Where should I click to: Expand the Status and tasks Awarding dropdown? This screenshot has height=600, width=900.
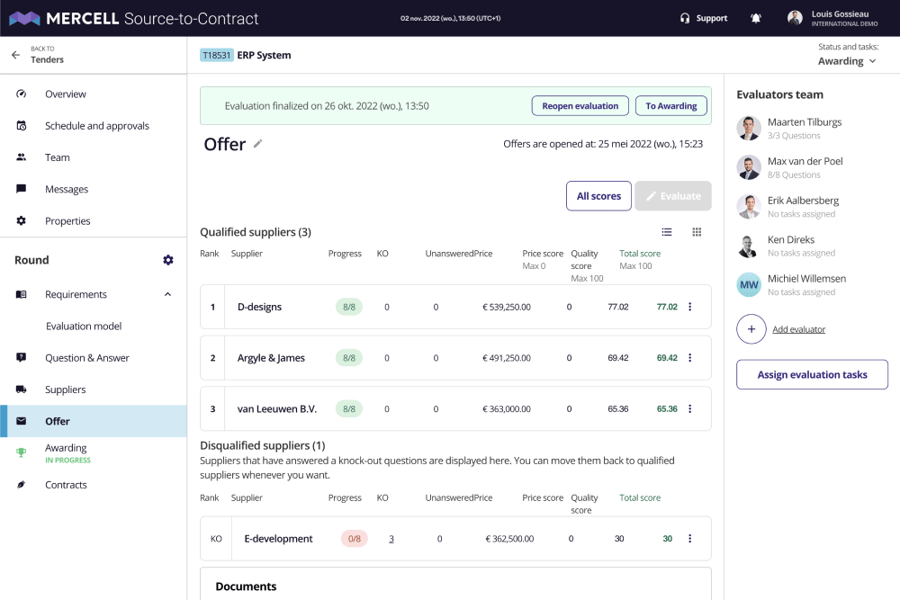(847, 61)
